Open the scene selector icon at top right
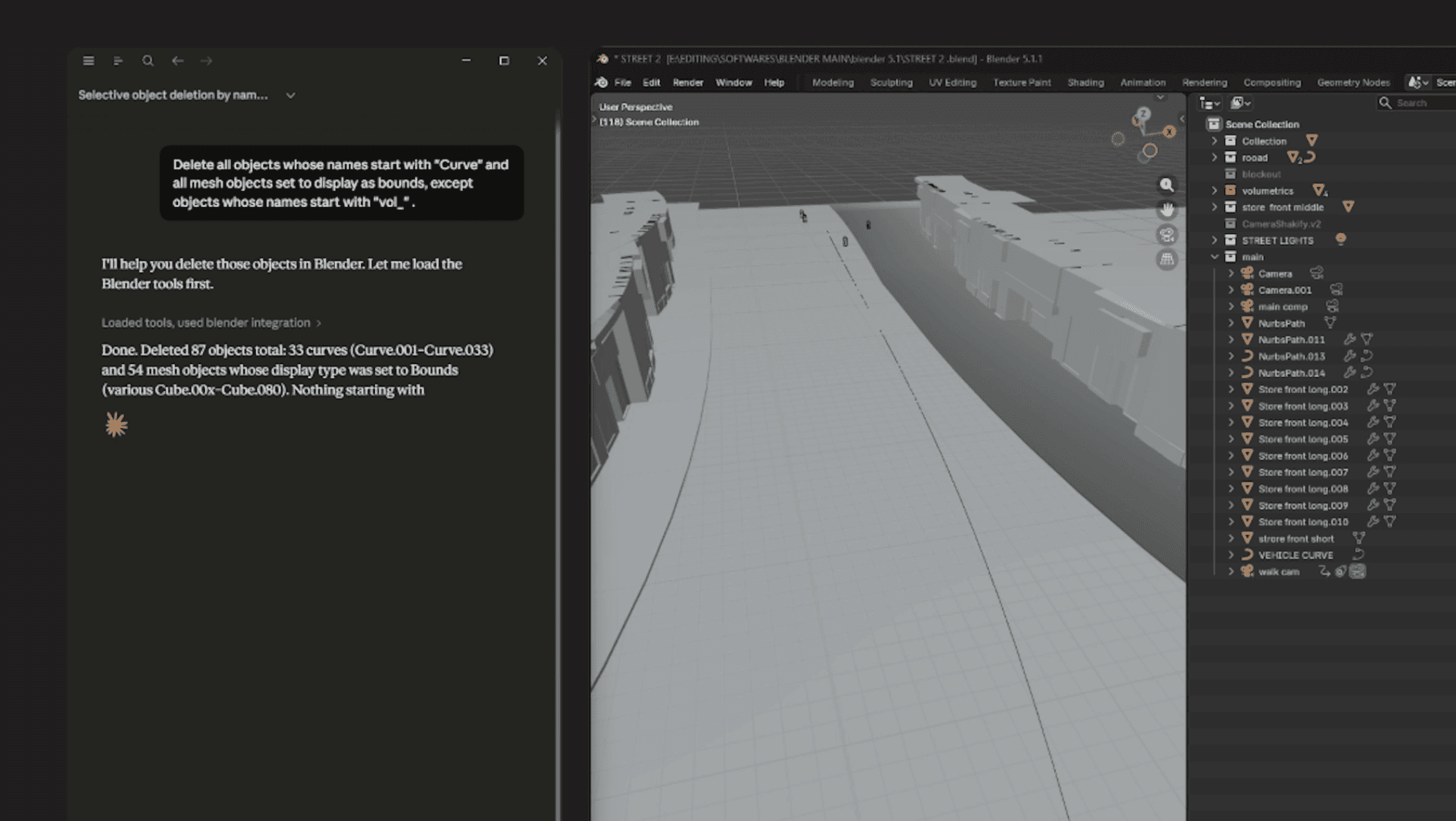The width and height of the screenshot is (1456, 821). point(1418,83)
